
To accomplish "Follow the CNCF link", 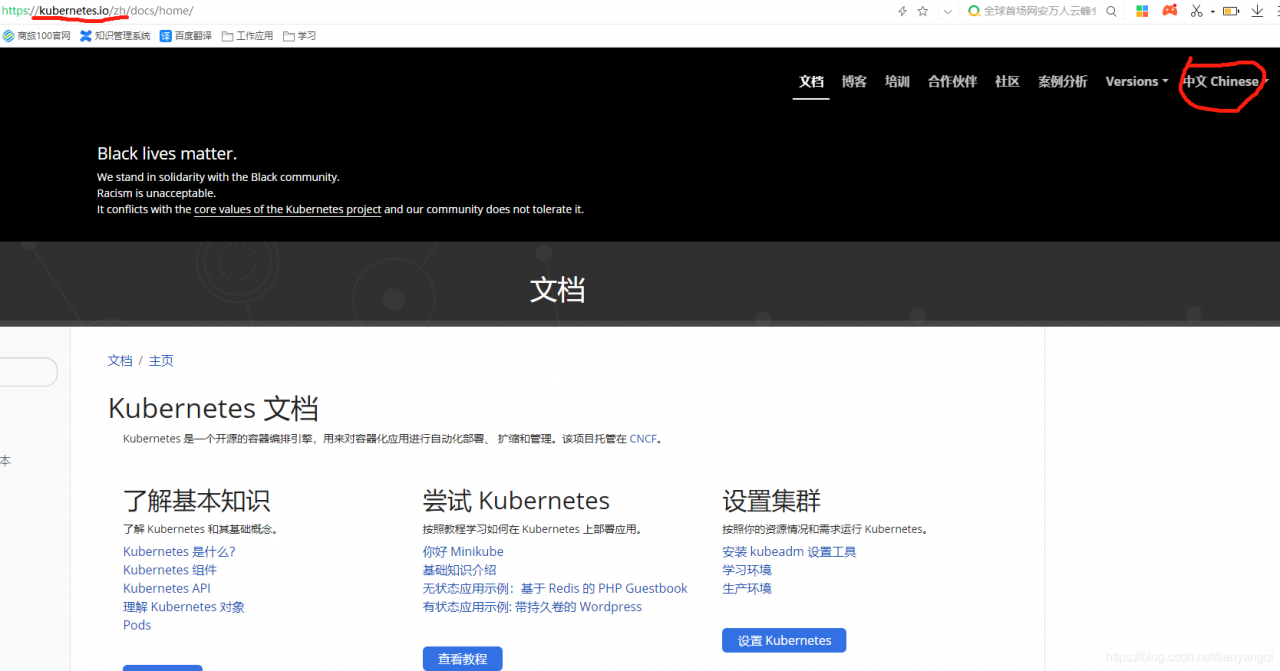I will (643, 439).
